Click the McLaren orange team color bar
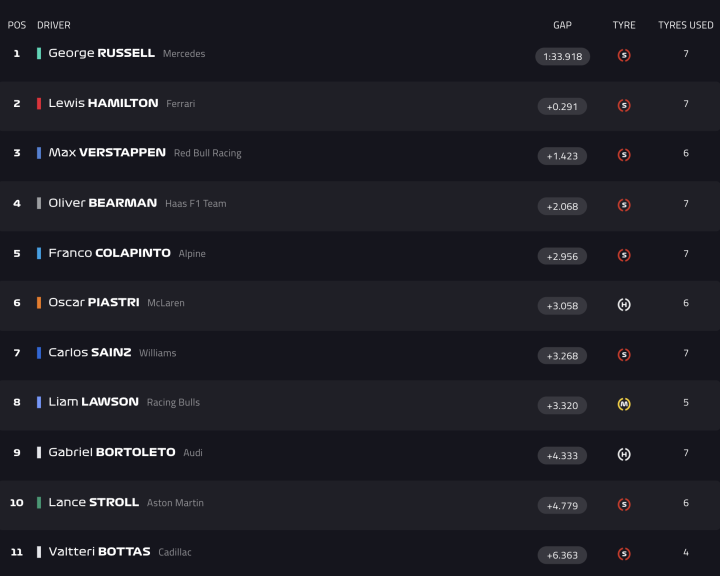720x576 pixels. 39,303
